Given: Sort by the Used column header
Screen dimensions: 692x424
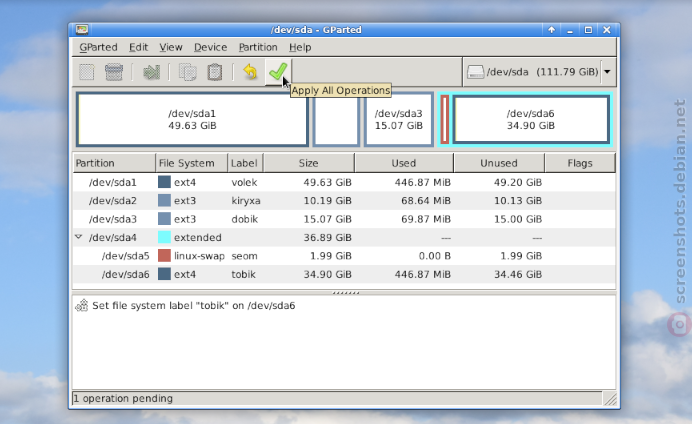Looking at the screenshot, I should click(404, 163).
